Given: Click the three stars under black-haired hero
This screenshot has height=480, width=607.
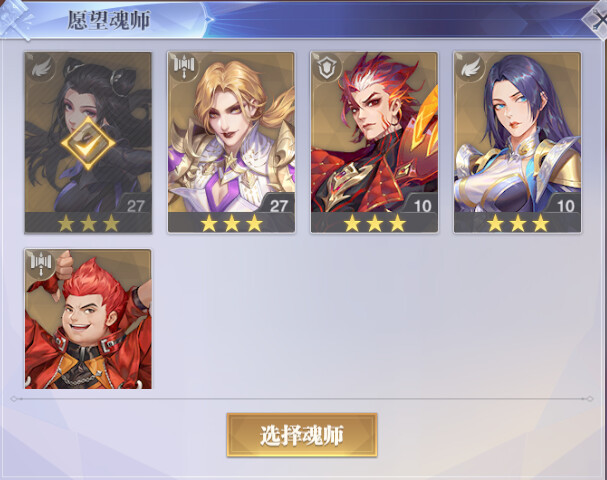Looking at the screenshot, I should coord(88,223).
